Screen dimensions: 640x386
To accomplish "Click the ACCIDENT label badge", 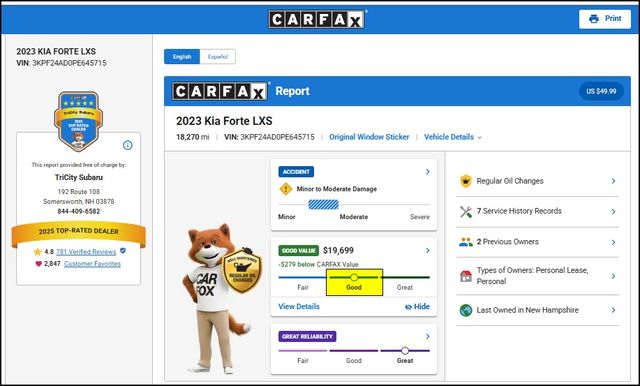I will click(296, 172).
